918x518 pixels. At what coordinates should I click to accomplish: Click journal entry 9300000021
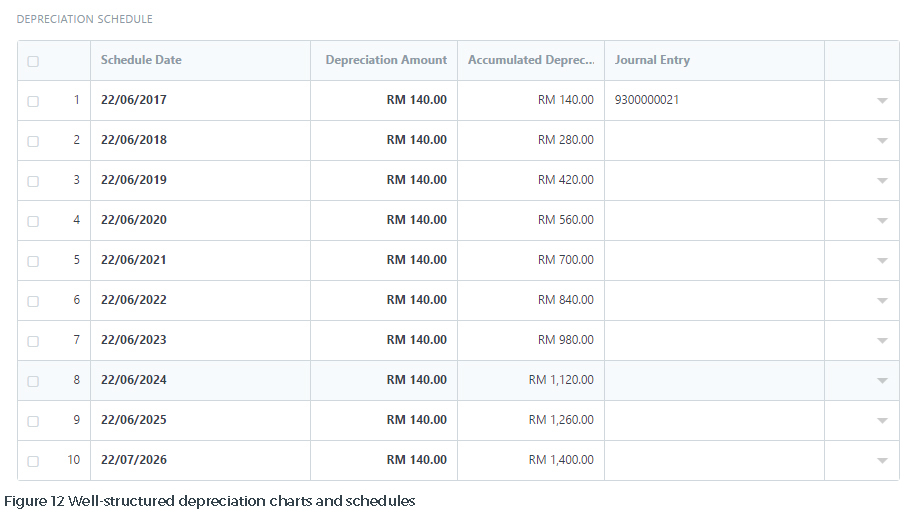tap(646, 100)
